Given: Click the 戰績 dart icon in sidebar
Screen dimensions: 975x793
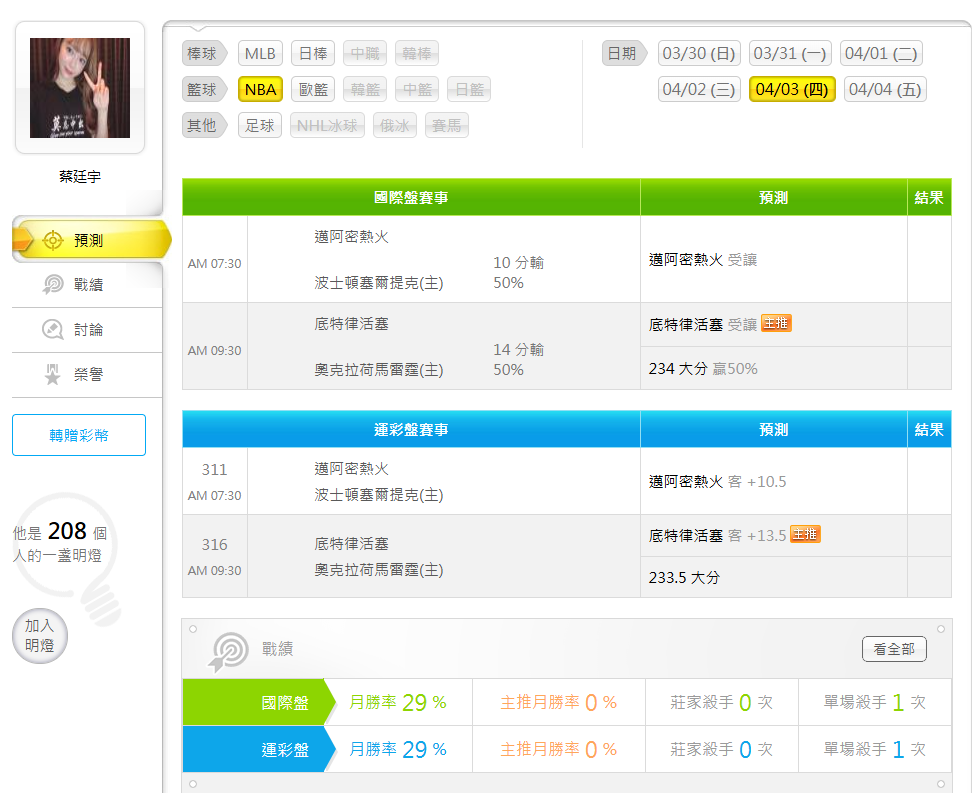Looking at the screenshot, I should (x=53, y=285).
